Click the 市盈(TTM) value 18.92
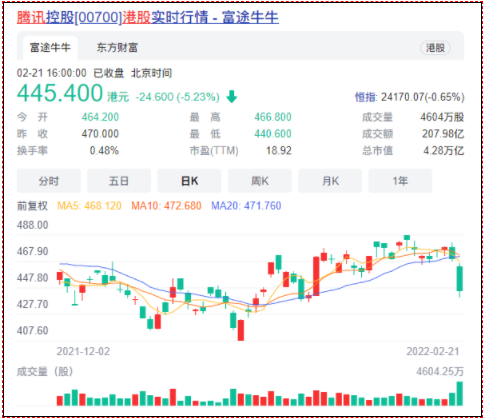 (x=279, y=151)
